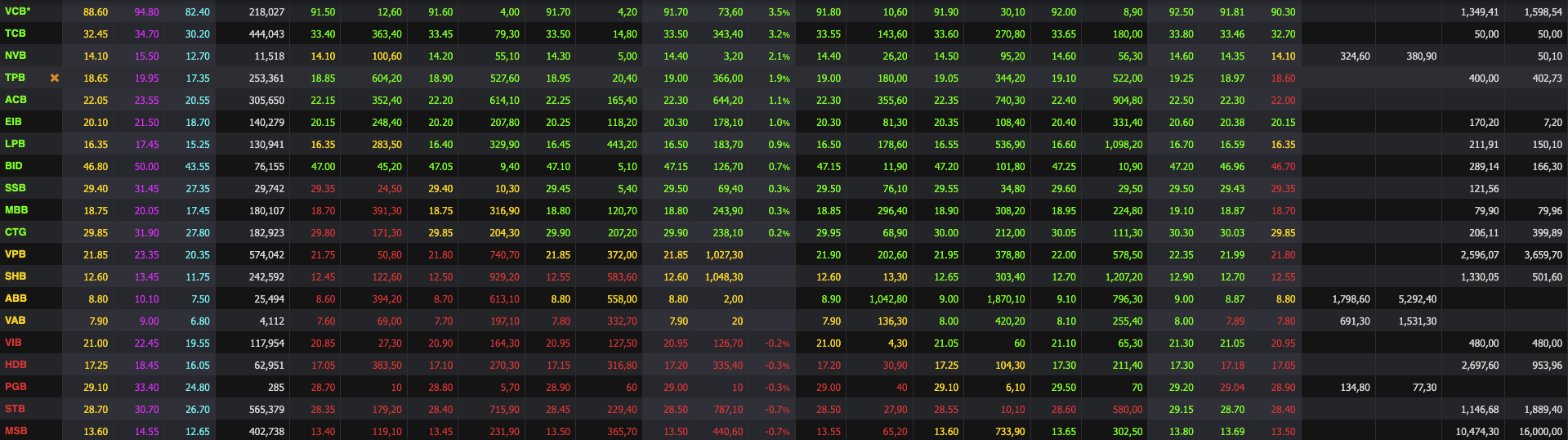Open the ACB ticker symbol
The width and height of the screenshot is (1568, 440).
16,100
